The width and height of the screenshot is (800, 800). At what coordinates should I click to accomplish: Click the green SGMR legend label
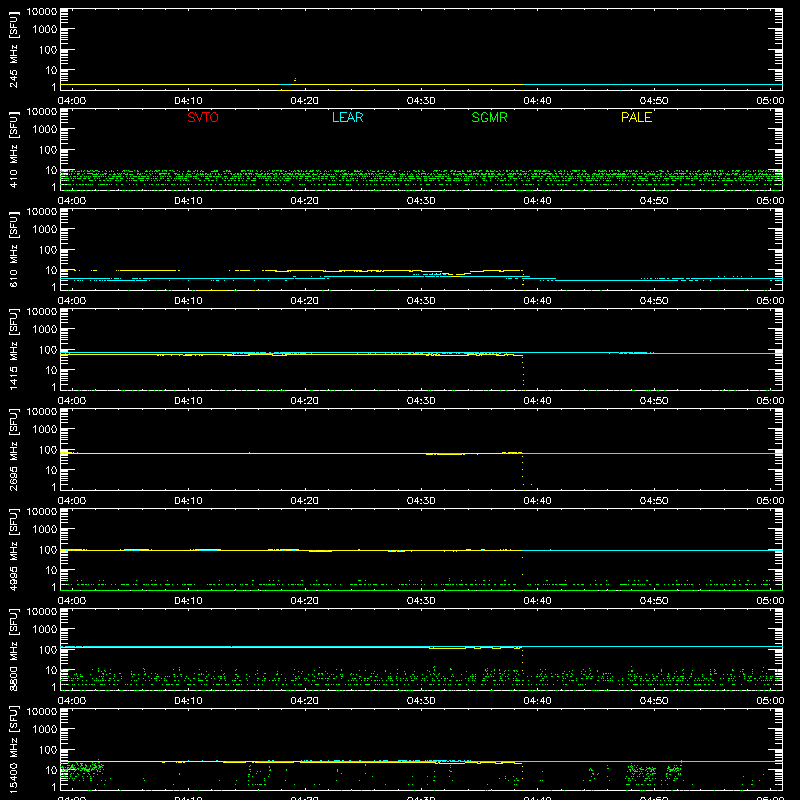tap(489, 117)
